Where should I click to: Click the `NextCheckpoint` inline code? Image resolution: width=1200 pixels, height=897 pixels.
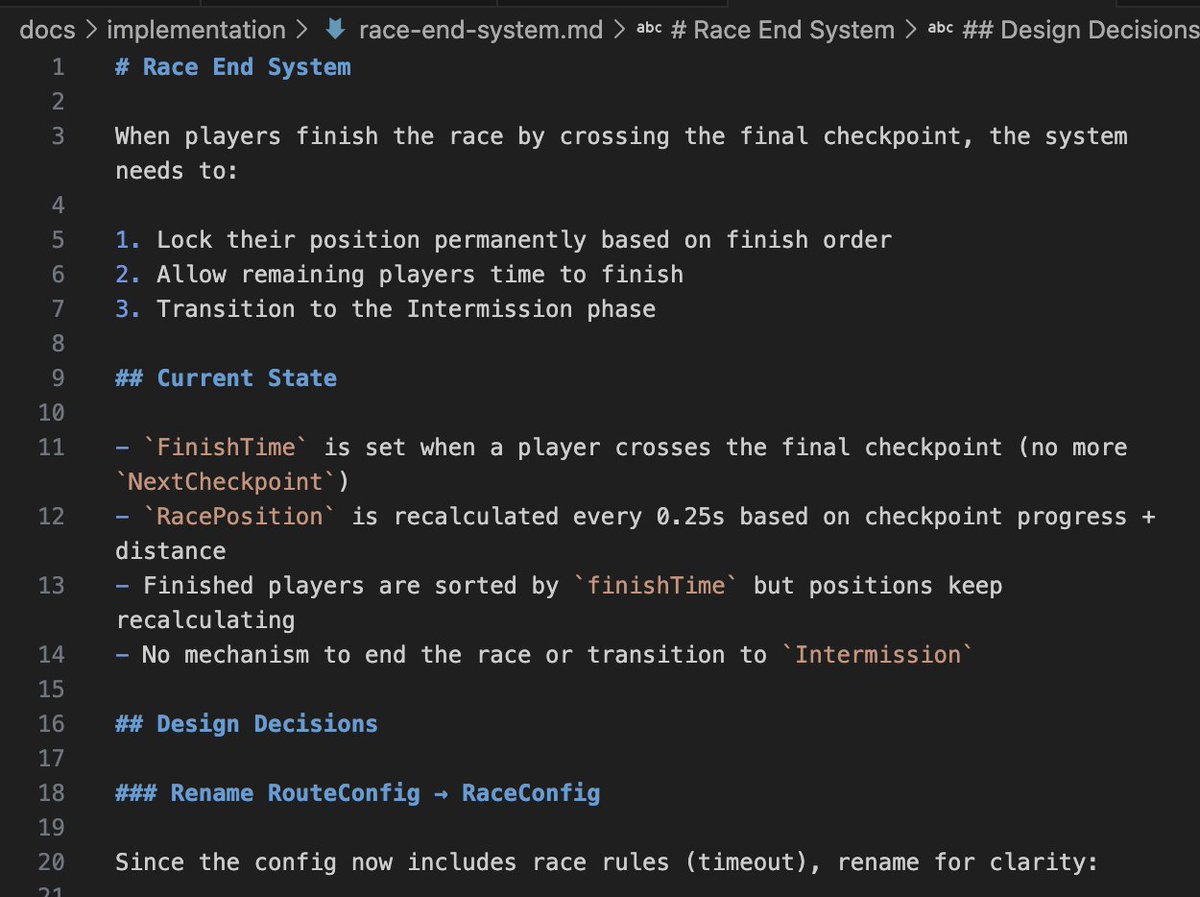[x=226, y=482]
